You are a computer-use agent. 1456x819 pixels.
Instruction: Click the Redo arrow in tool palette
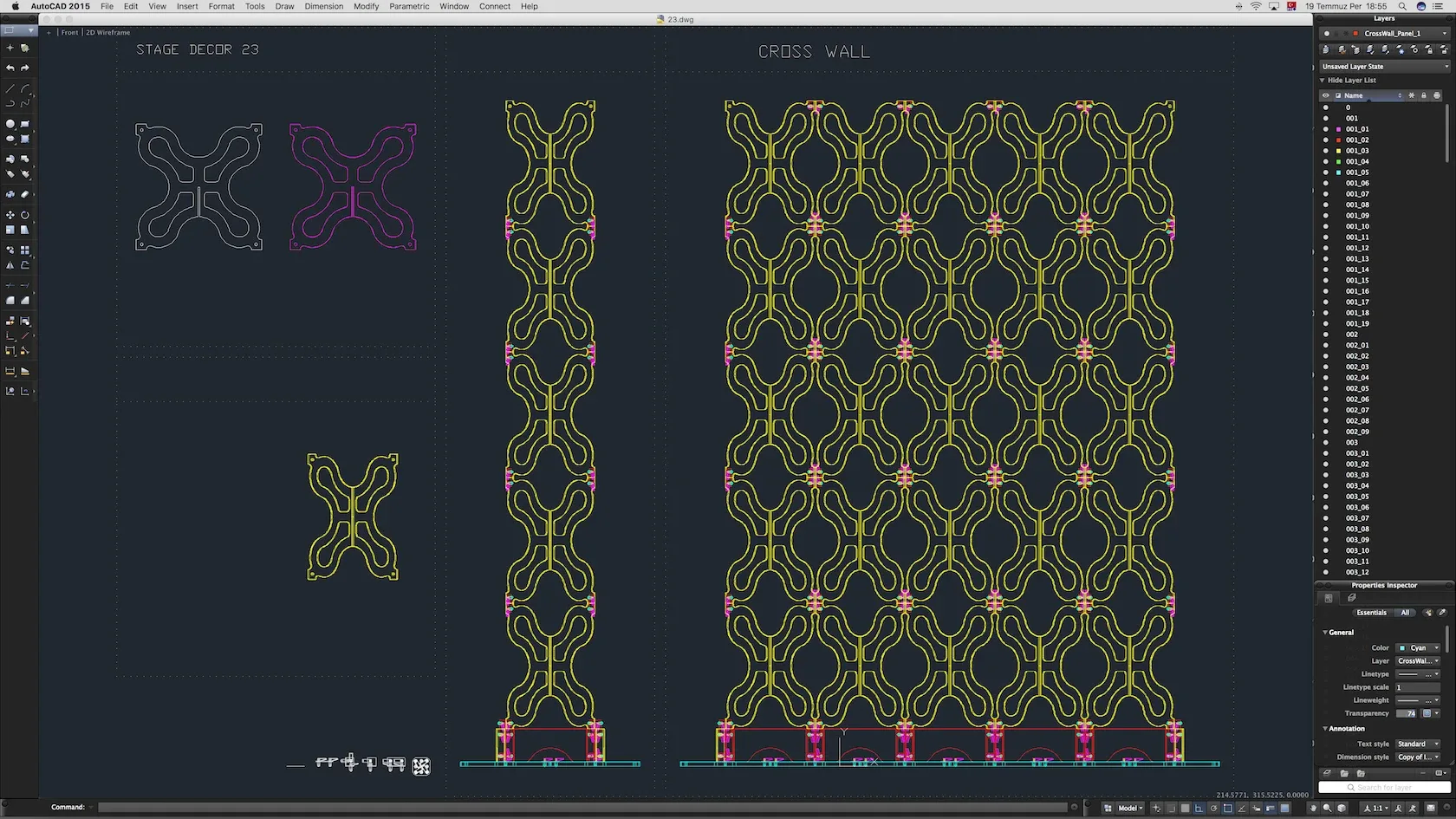coord(25,68)
